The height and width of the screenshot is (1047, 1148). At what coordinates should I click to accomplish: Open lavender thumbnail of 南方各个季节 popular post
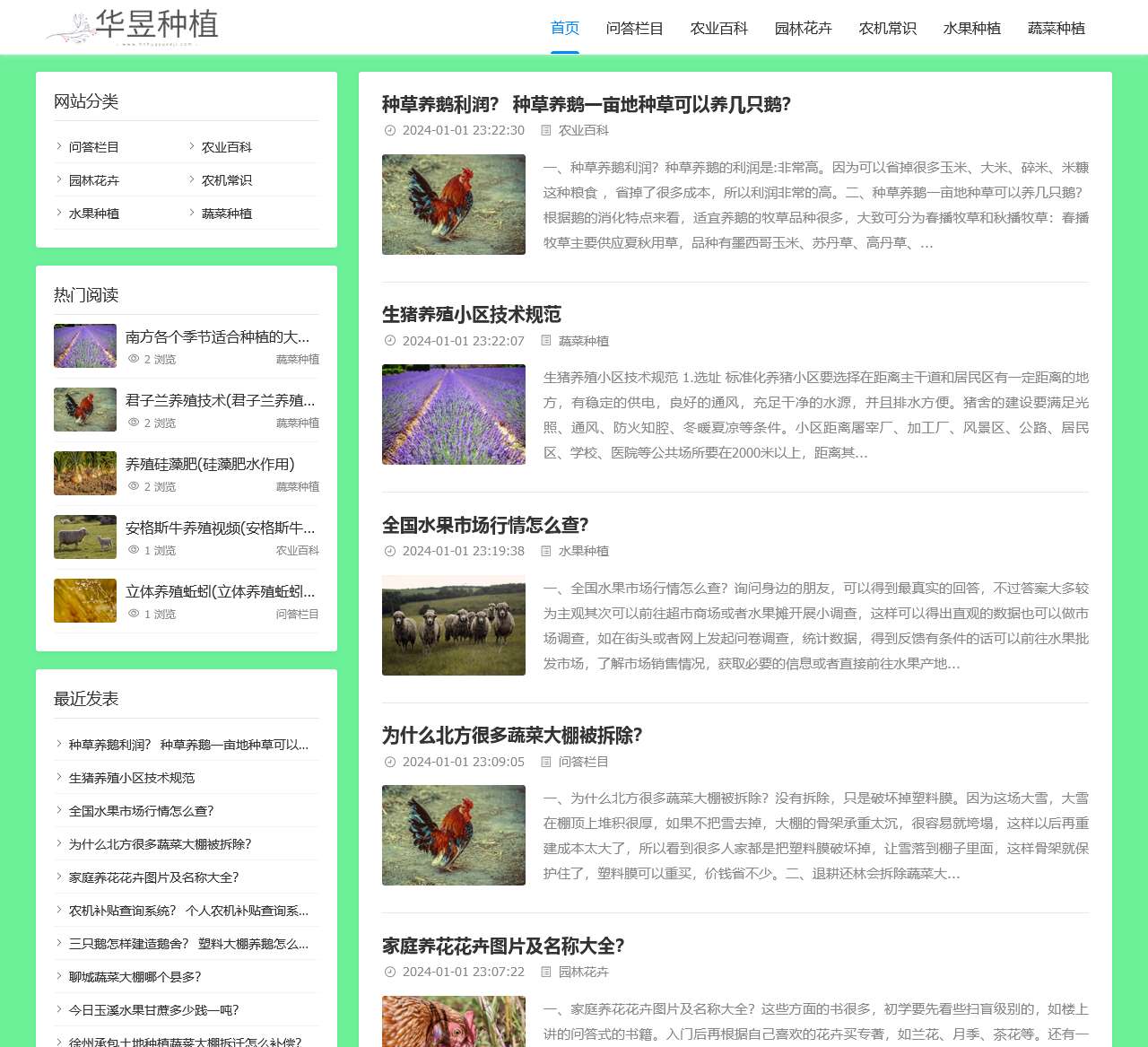tap(85, 345)
